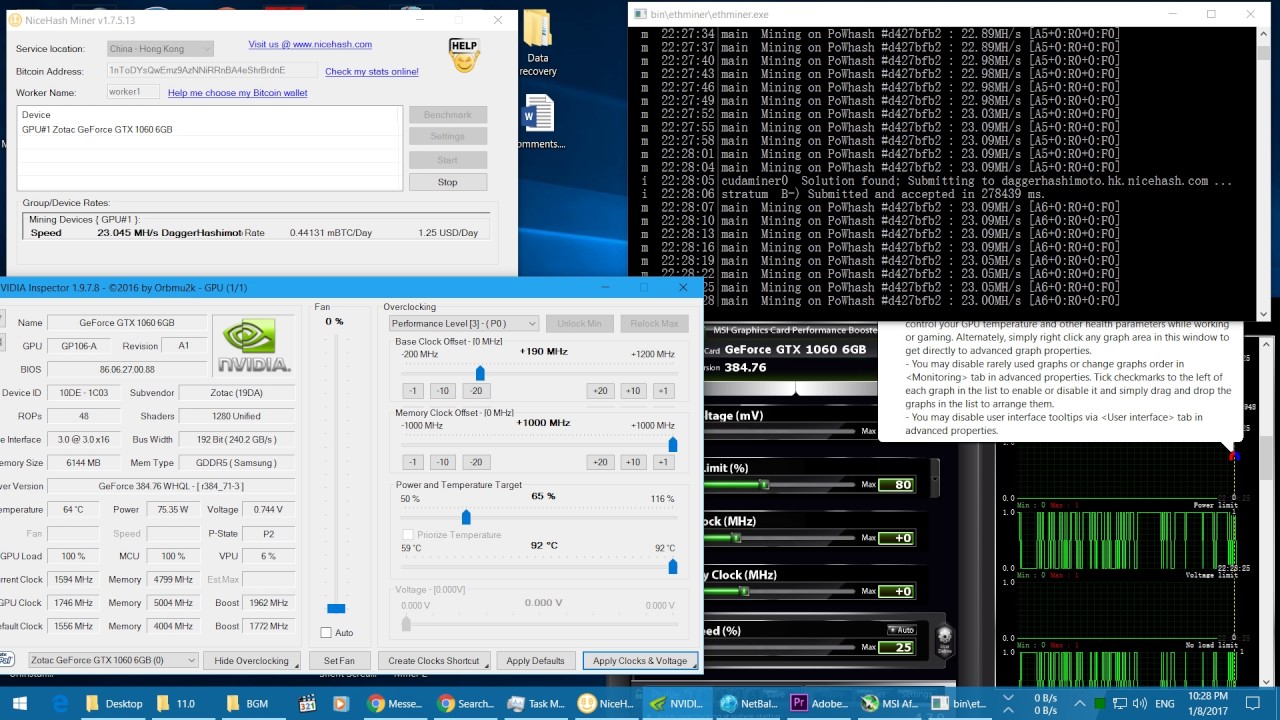Click the Bitcoin Address field
This screenshot has width=1280, height=720.
point(212,71)
